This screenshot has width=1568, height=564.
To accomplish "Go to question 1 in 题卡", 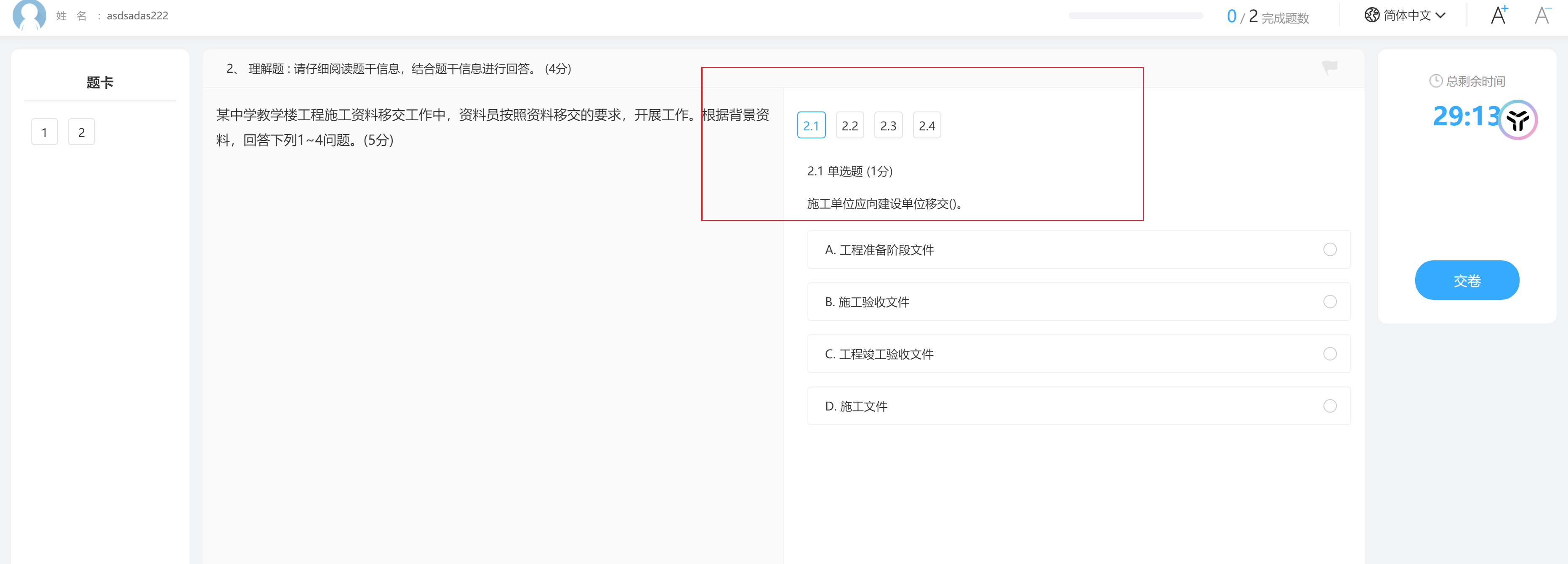I will click(45, 132).
